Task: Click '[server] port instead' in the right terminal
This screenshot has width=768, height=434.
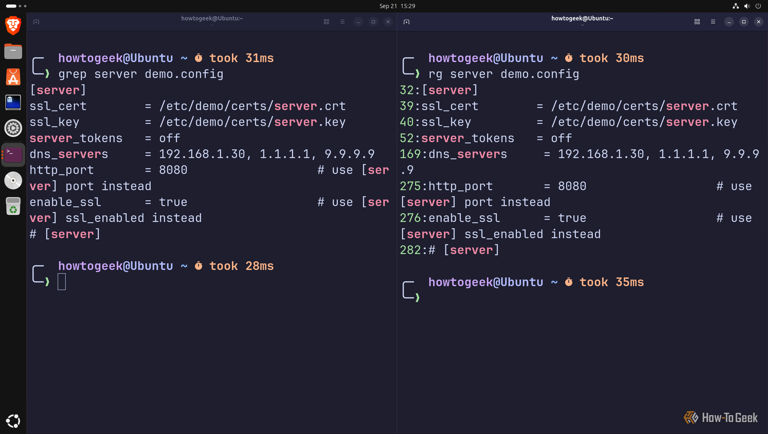Action: (x=475, y=202)
